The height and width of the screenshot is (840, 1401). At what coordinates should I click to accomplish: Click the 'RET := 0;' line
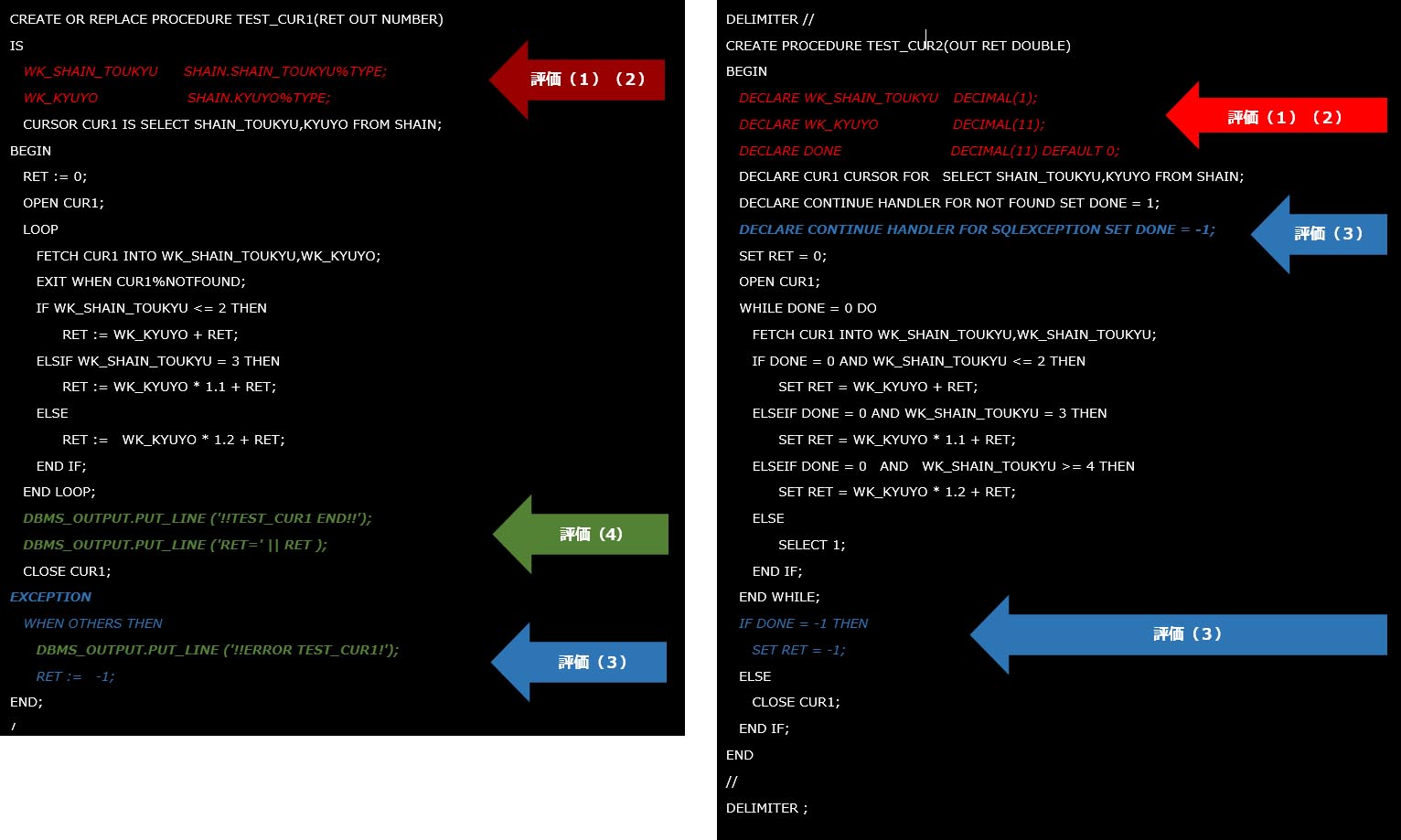(55, 176)
